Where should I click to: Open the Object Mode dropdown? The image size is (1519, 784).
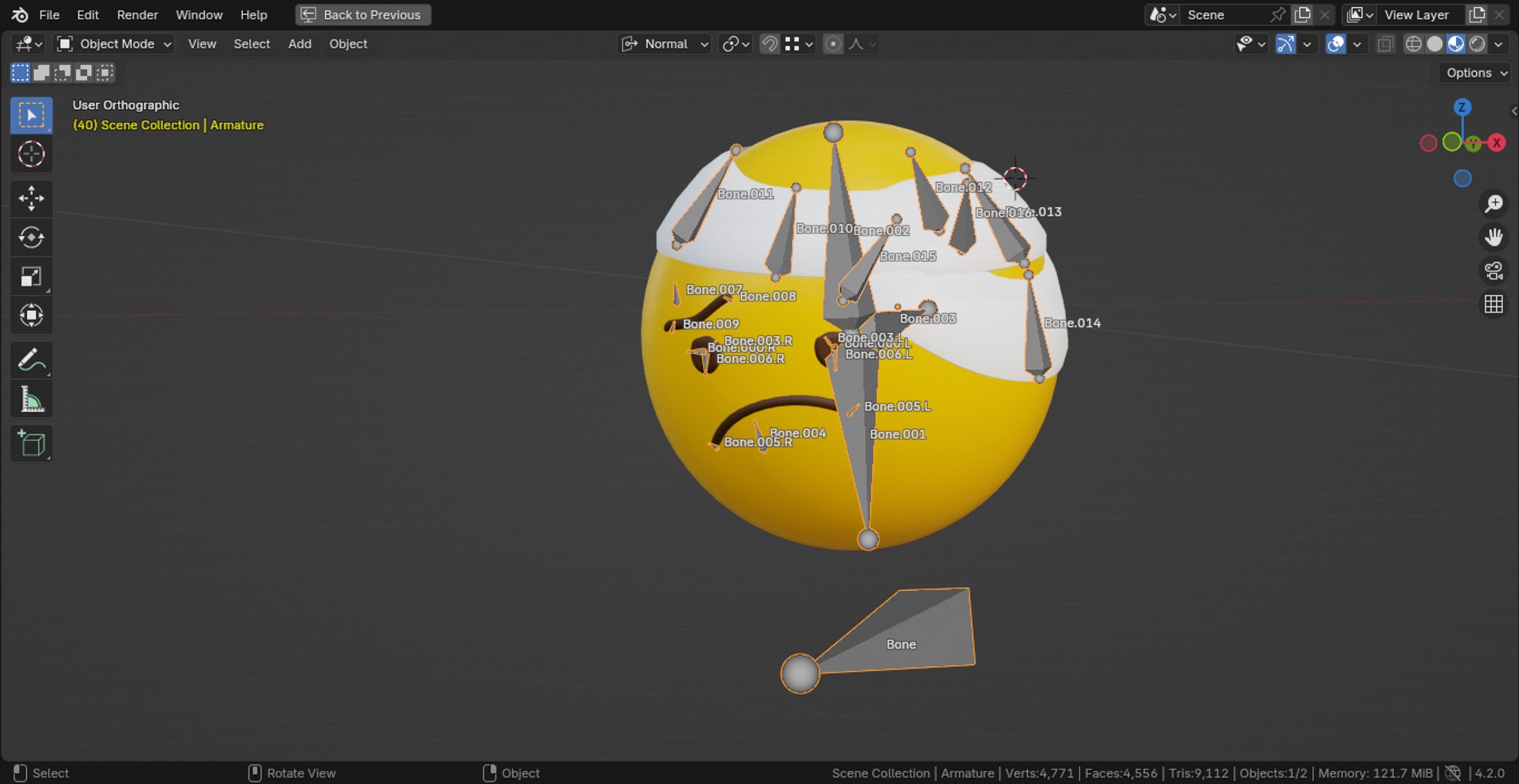115,44
